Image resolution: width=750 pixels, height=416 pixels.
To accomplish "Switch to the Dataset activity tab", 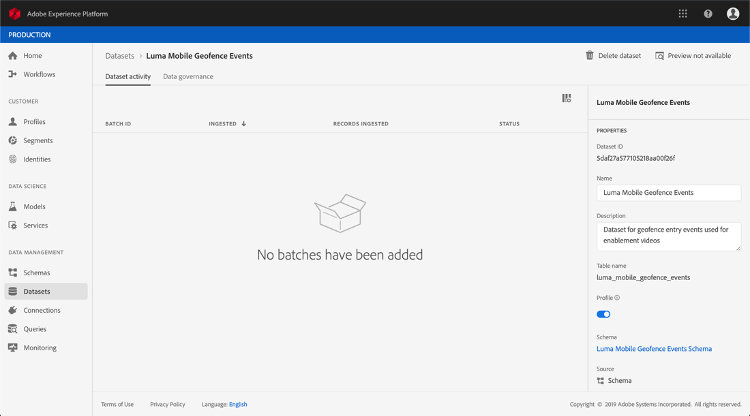I will (128, 77).
